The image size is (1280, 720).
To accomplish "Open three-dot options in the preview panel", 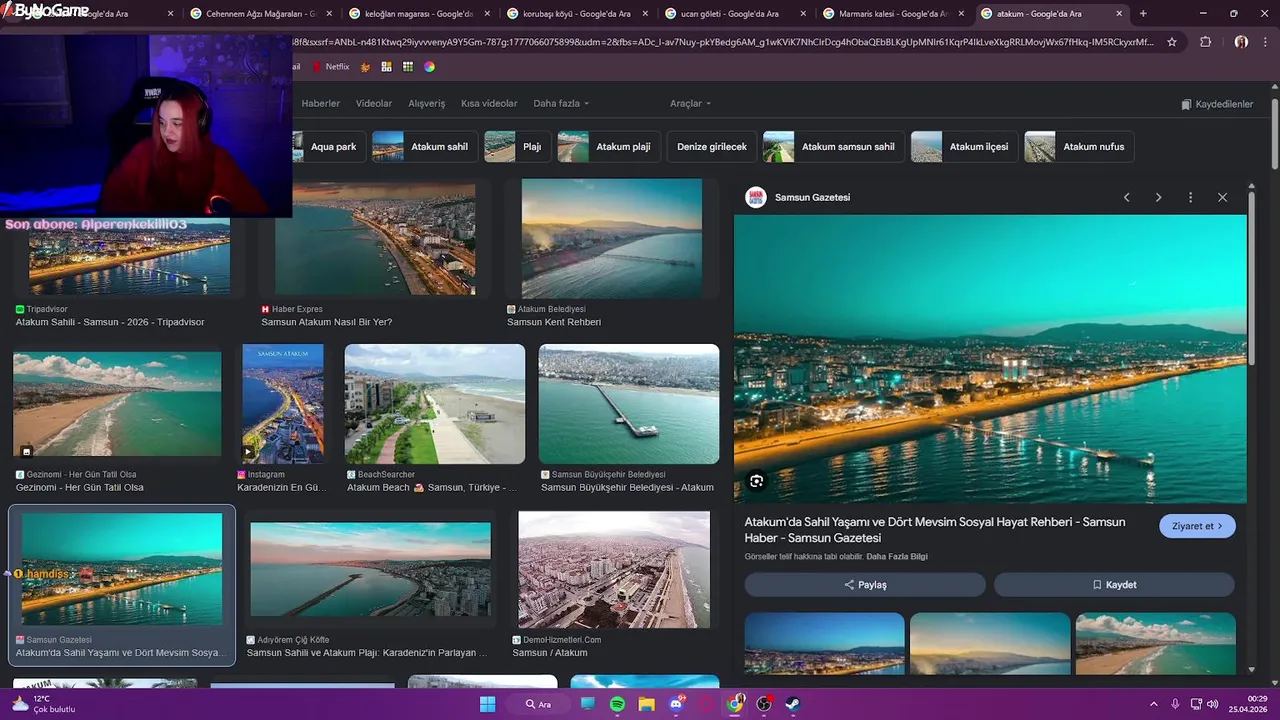I will pyautogui.click(x=1190, y=198).
